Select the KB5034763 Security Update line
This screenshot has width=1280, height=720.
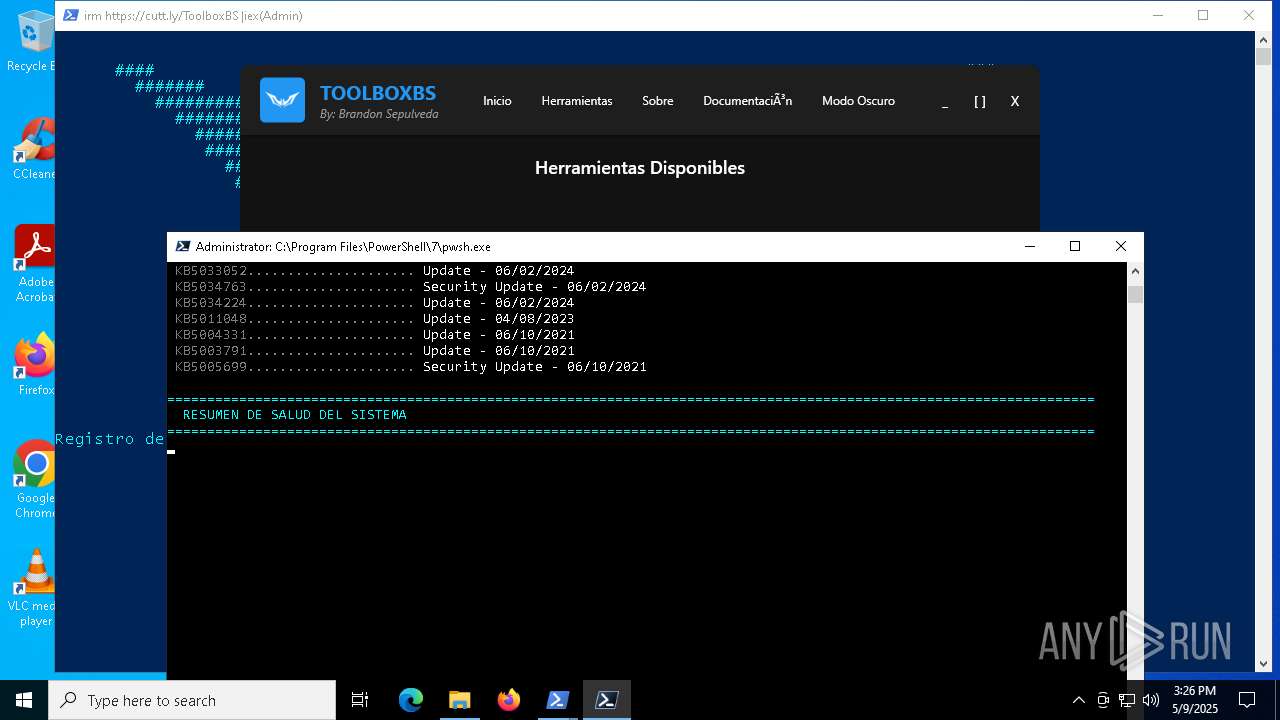410,287
